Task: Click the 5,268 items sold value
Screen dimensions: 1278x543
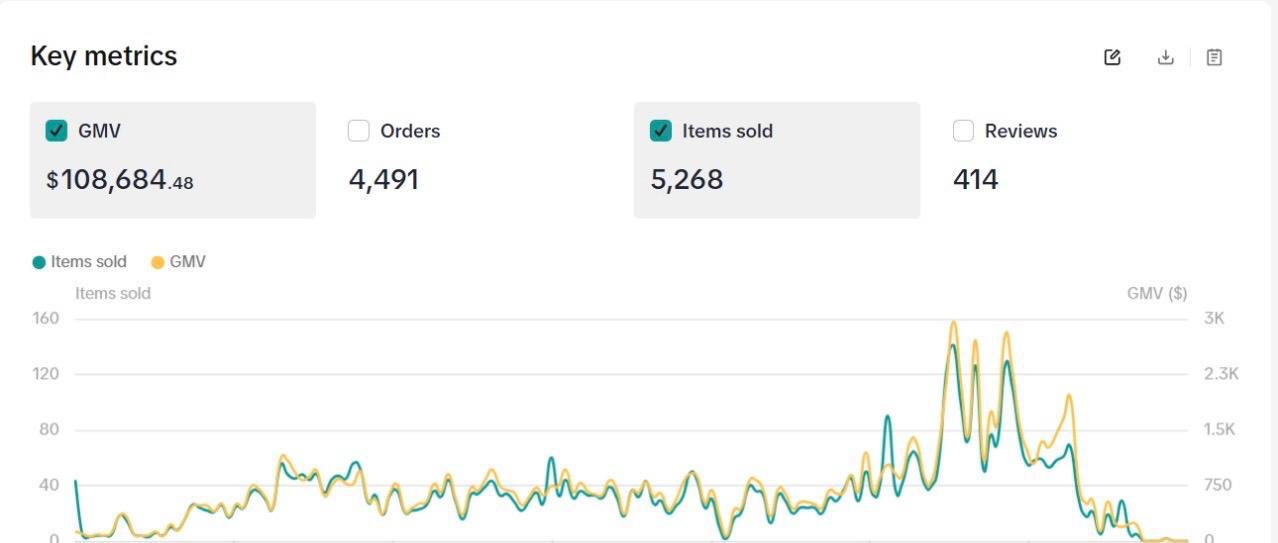Action: (x=687, y=180)
